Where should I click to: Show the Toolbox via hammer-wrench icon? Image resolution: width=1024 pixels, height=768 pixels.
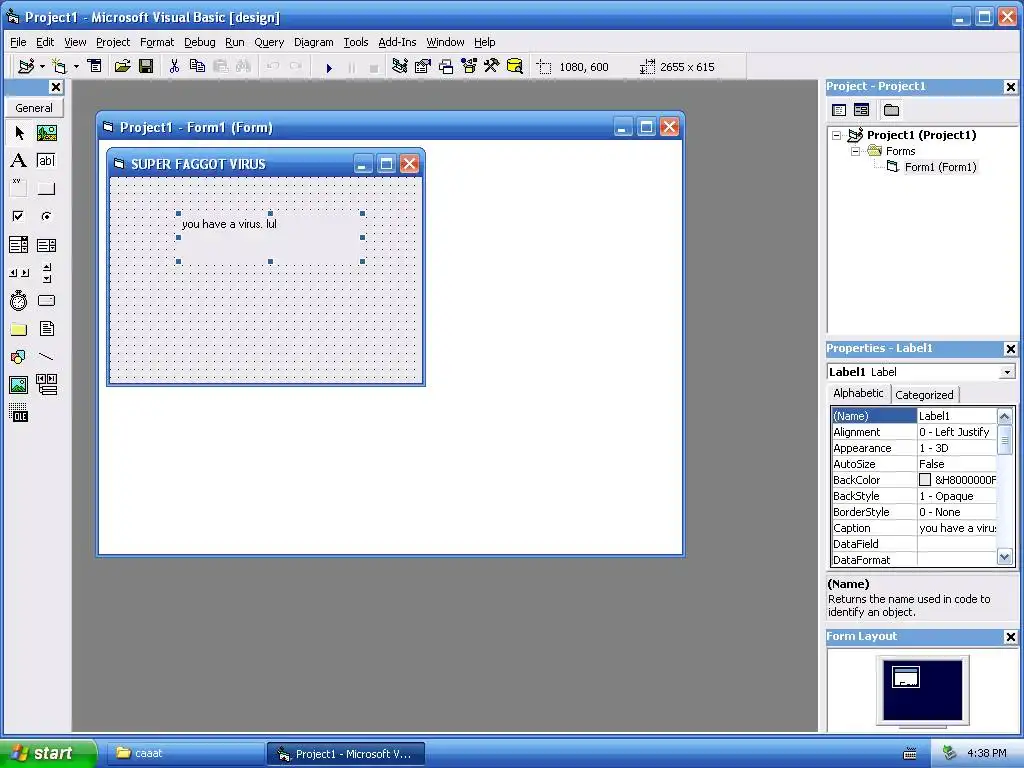point(492,66)
